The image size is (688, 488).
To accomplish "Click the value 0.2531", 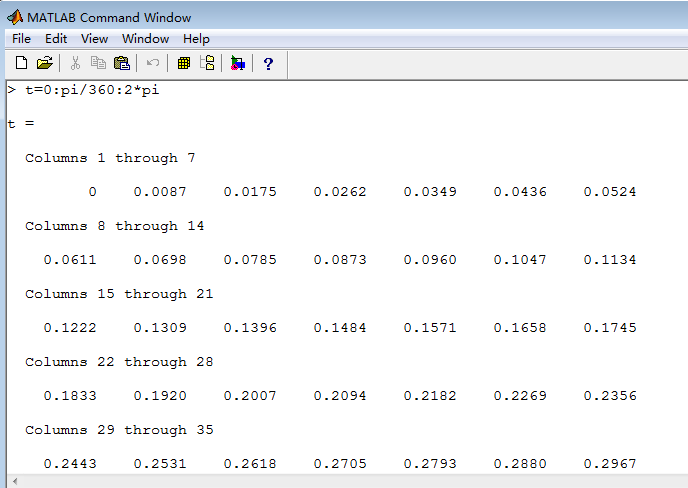I will click(x=160, y=464).
